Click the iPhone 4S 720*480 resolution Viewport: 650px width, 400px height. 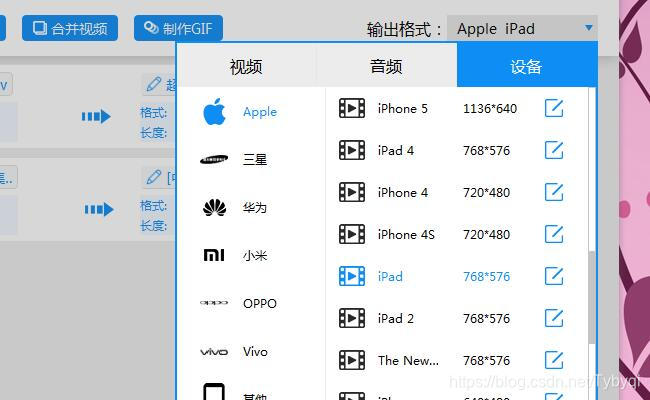click(x=487, y=235)
